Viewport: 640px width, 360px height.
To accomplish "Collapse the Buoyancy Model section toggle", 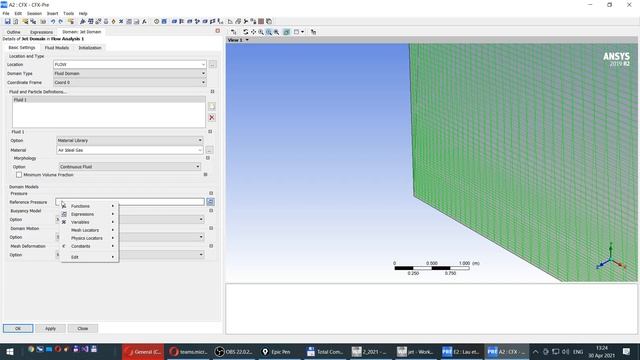I will pyautogui.click(x=211, y=211).
